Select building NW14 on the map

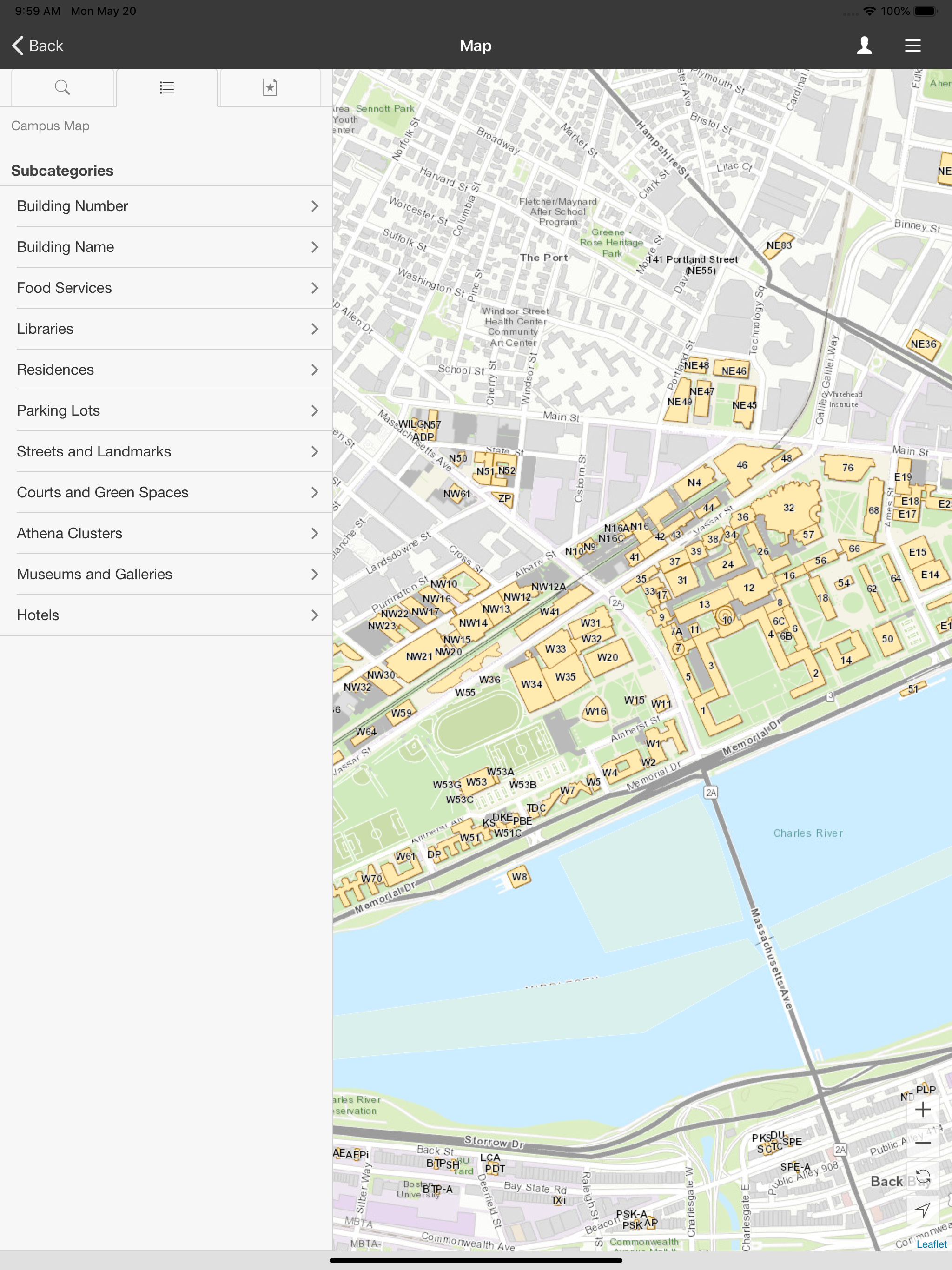[473, 622]
